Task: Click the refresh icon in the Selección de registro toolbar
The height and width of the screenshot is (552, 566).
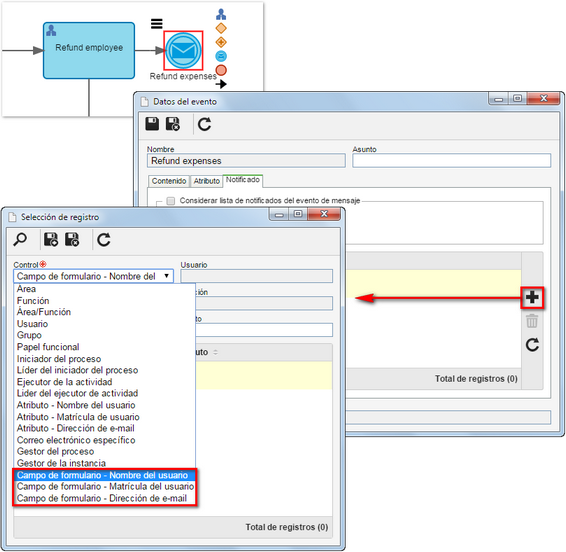Action: pyautogui.click(x=104, y=240)
